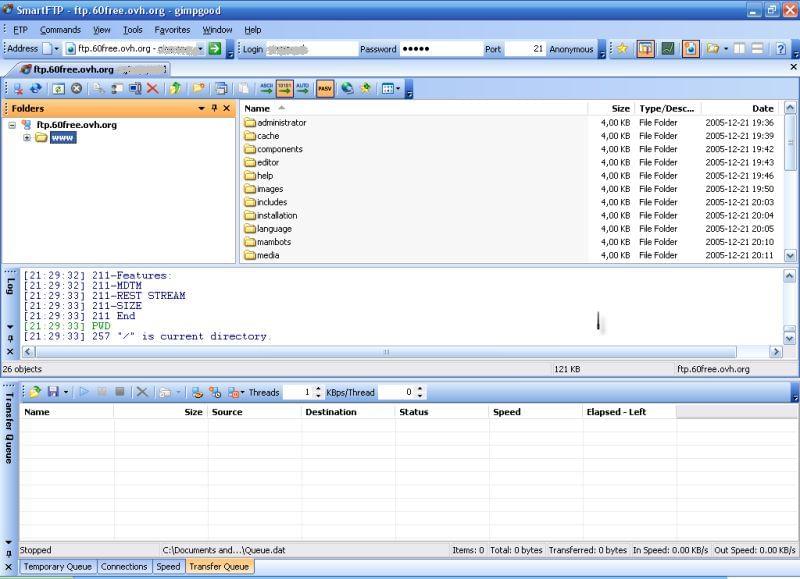The height and width of the screenshot is (579, 800).
Task: Sort file list by Size column
Action: tap(611, 108)
